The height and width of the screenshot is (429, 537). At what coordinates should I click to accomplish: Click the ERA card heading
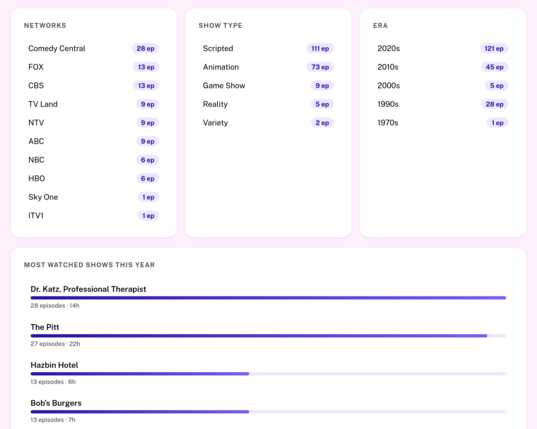point(380,26)
